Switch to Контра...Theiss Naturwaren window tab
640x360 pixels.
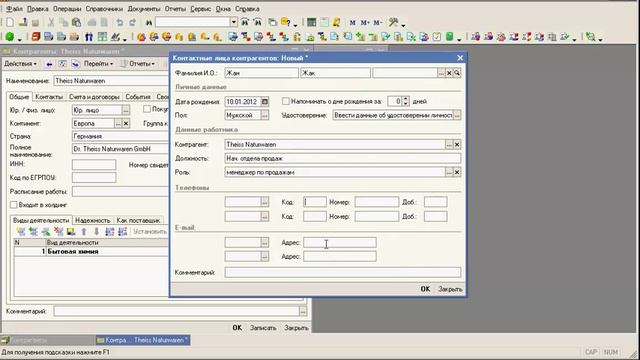coord(143,340)
